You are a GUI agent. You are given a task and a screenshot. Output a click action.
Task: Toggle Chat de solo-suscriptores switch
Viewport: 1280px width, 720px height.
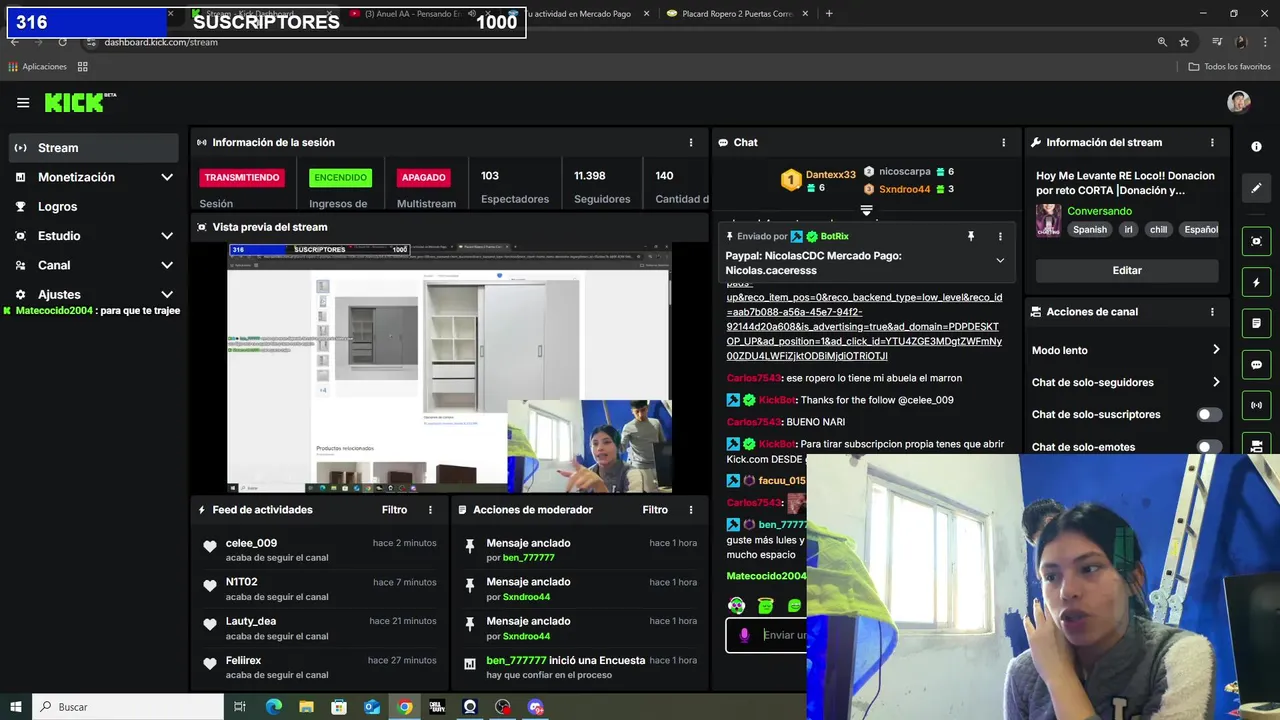[x=1209, y=415]
